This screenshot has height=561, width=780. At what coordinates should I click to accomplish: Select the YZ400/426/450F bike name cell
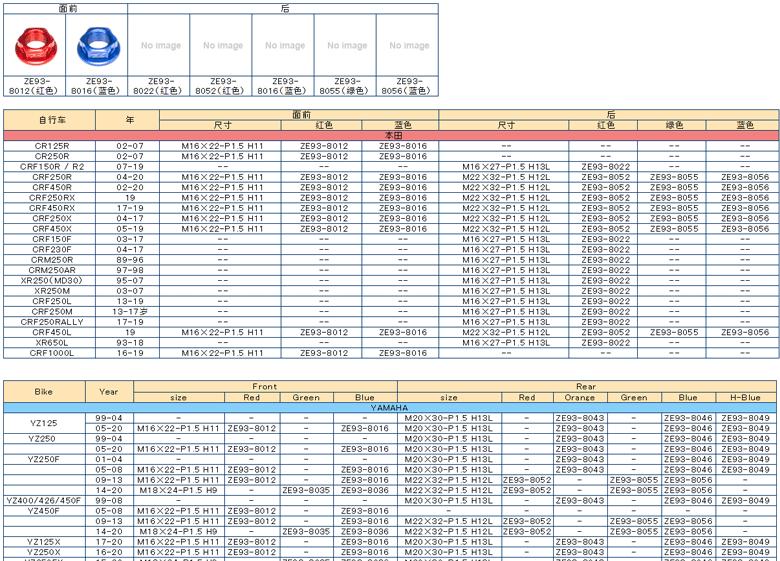click(x=44, y=501)
